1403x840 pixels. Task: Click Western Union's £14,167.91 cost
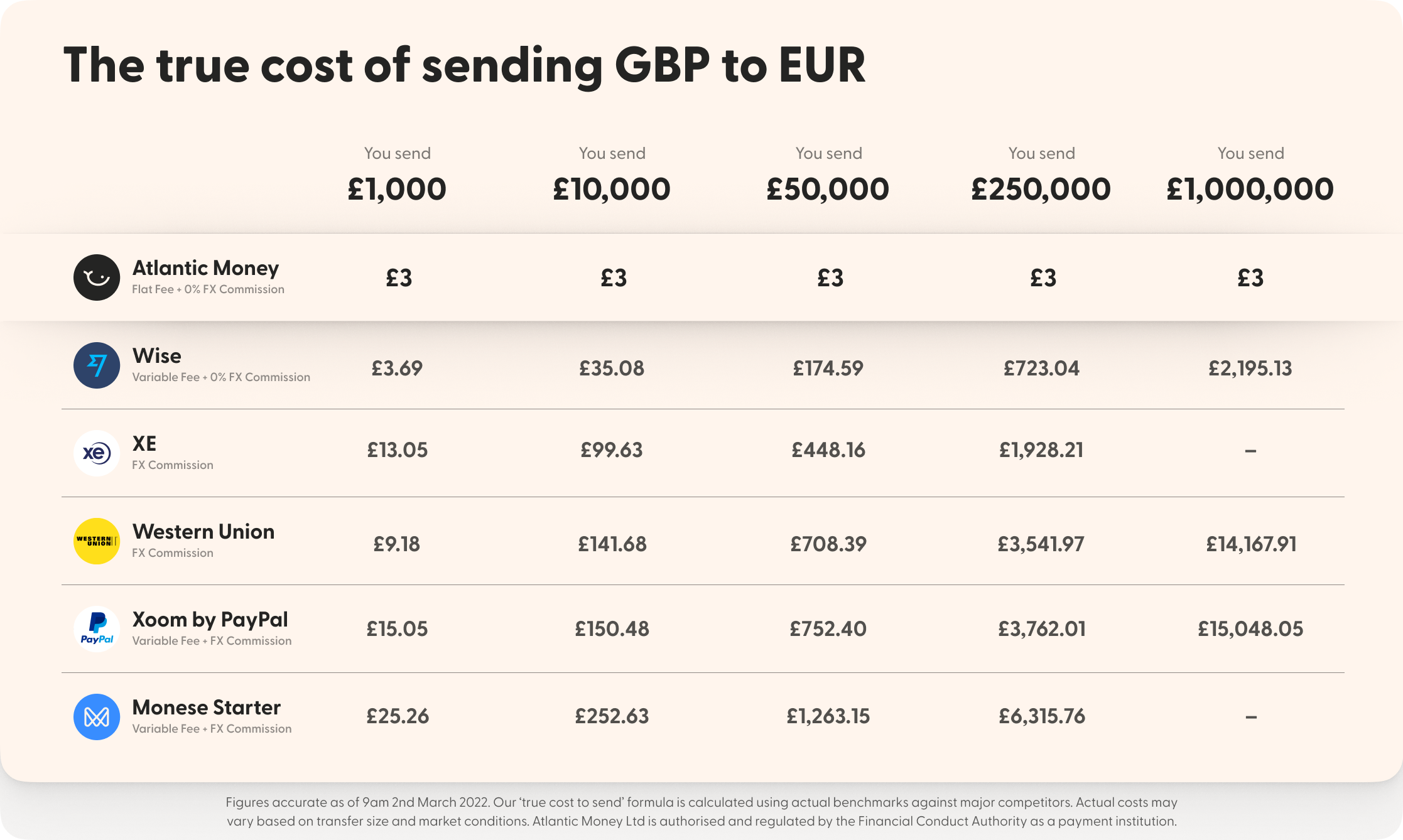[x=1251, y=544]
